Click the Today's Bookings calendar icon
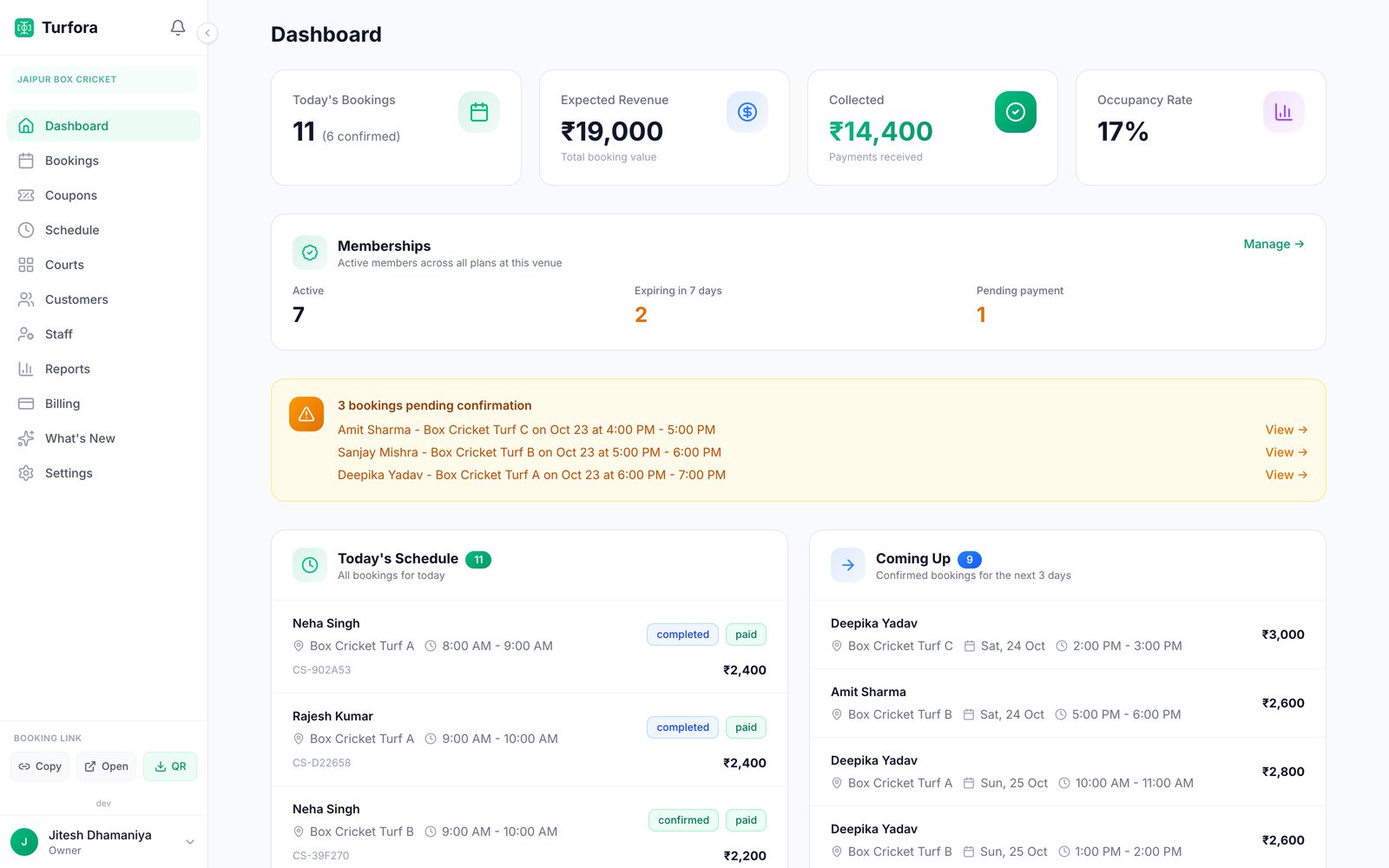The image size is (1389, 868). pos(479,112)
